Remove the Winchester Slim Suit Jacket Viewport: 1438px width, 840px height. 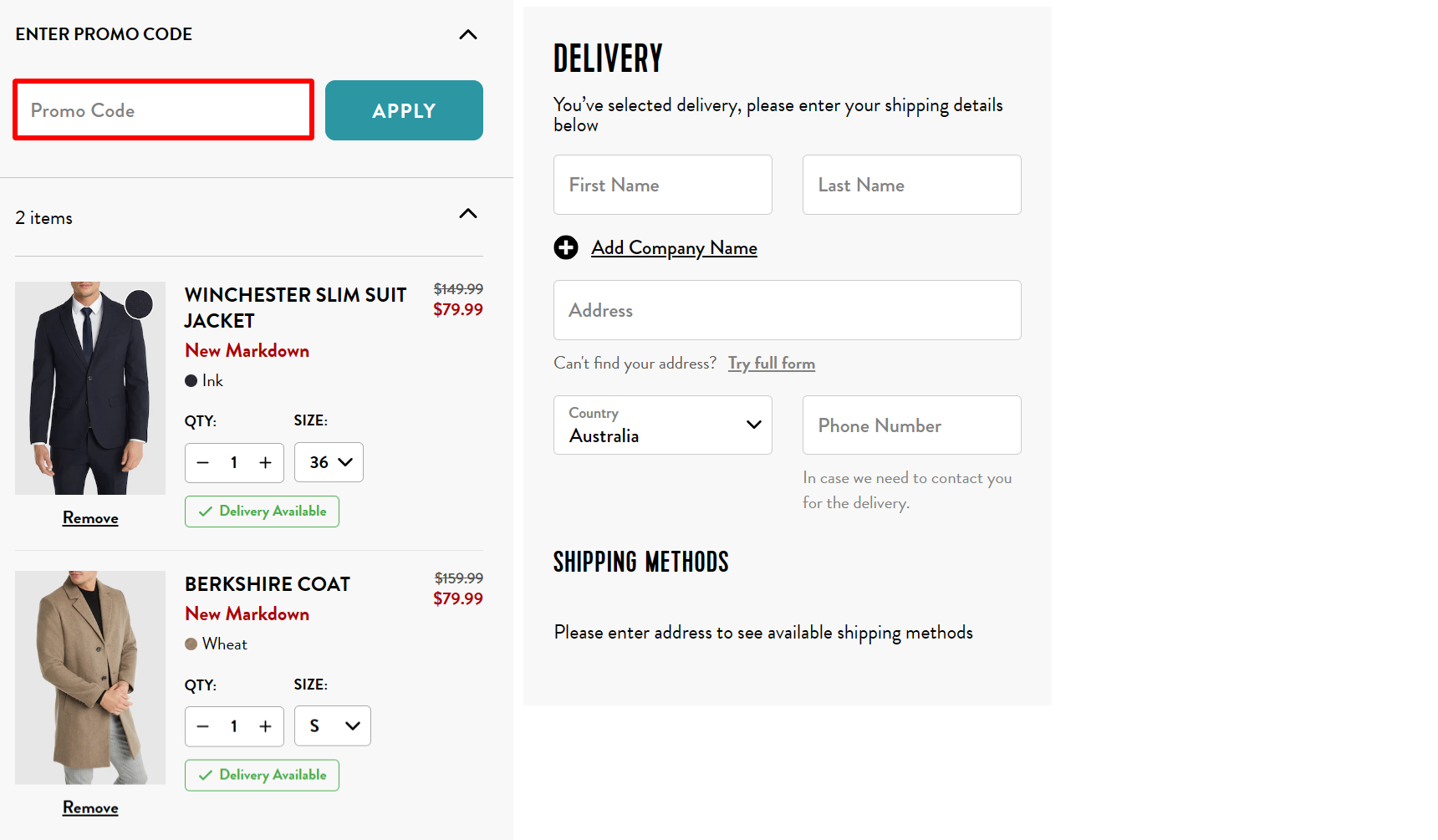pyautogui.click(x=89, y=517)
